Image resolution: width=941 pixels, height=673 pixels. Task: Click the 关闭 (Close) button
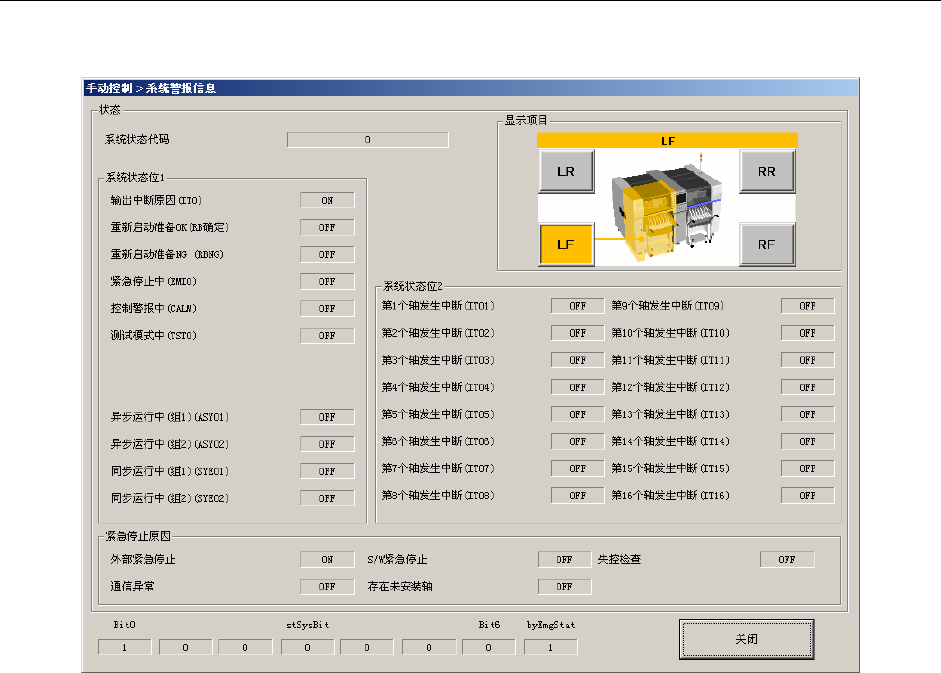click(746, 639)
